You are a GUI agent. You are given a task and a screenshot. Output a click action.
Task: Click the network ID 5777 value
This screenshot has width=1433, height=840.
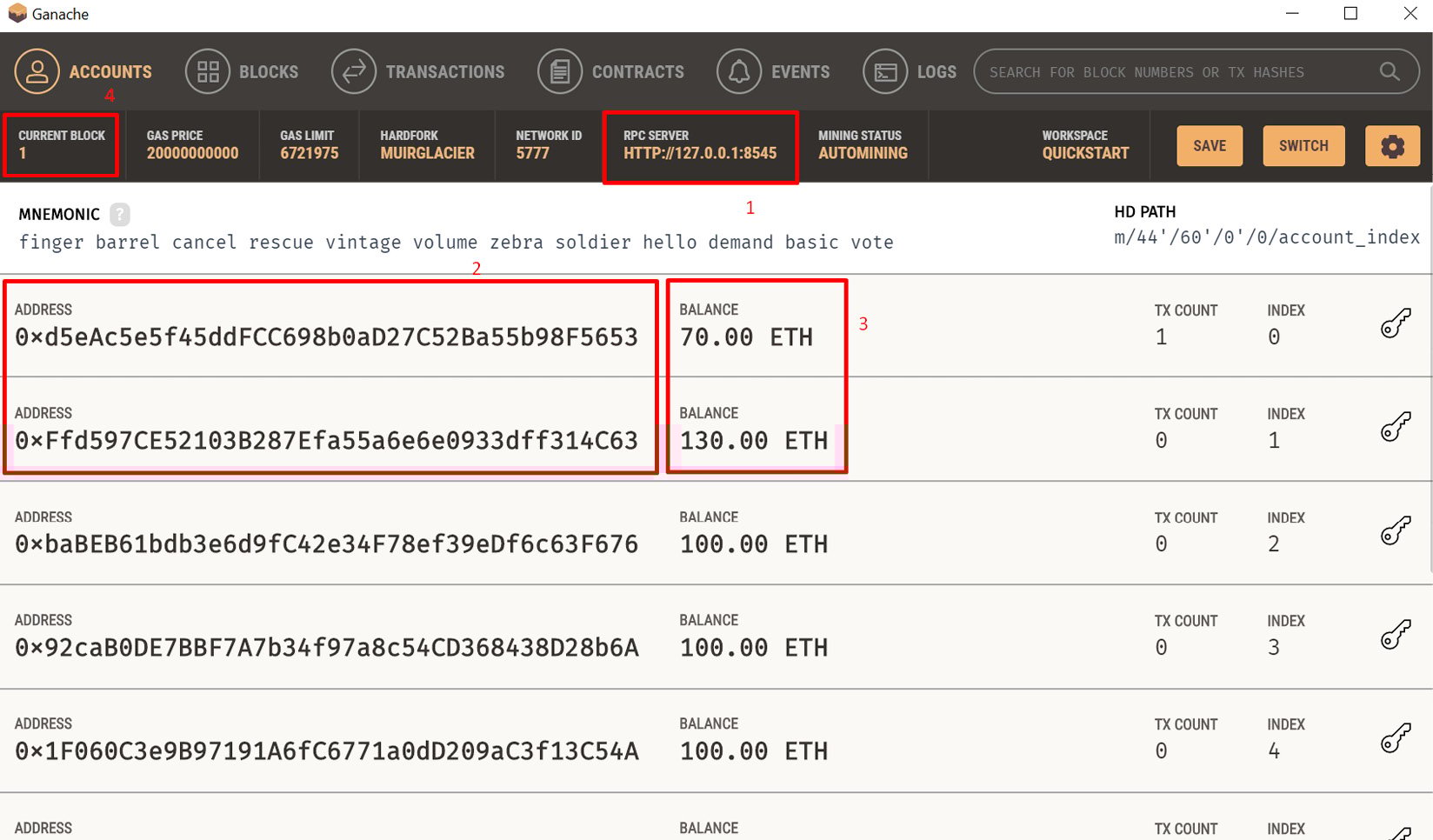click(532, 153)
